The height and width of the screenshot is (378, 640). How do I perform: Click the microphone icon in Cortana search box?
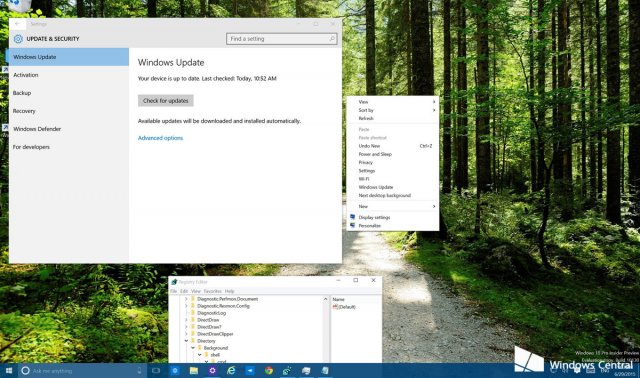139,371
